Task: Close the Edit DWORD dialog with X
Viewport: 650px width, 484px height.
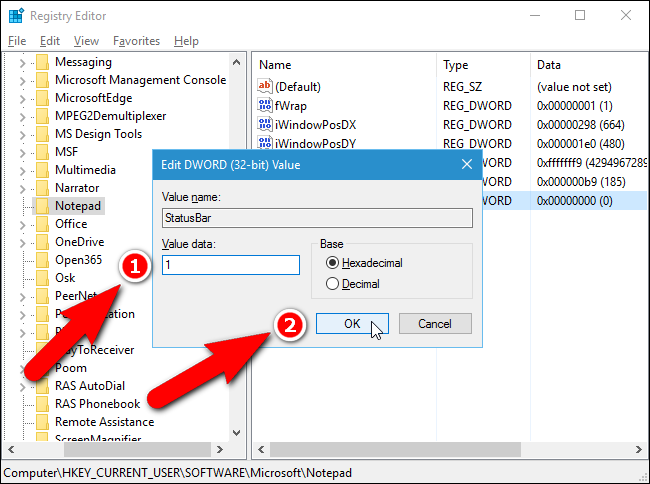Action: pyautogui.click(x=467, y=165)
